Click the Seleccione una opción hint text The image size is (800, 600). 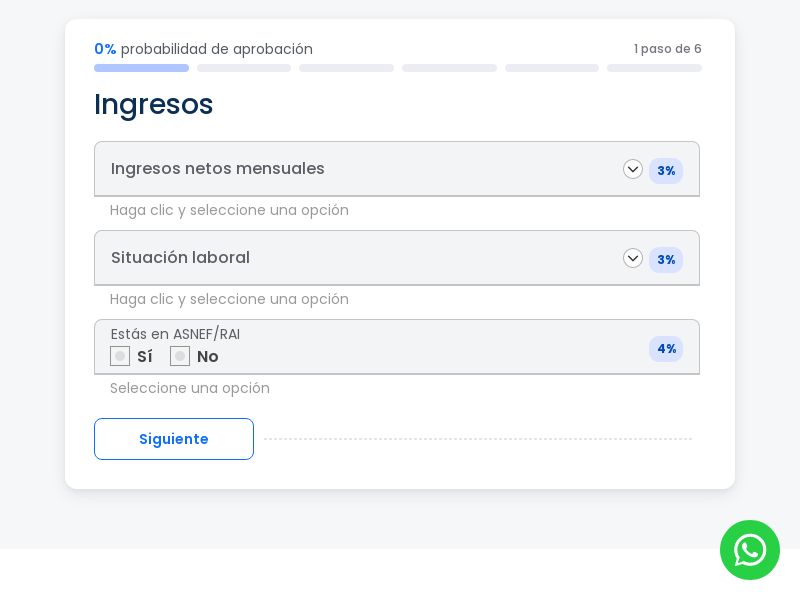click(190, 388)
